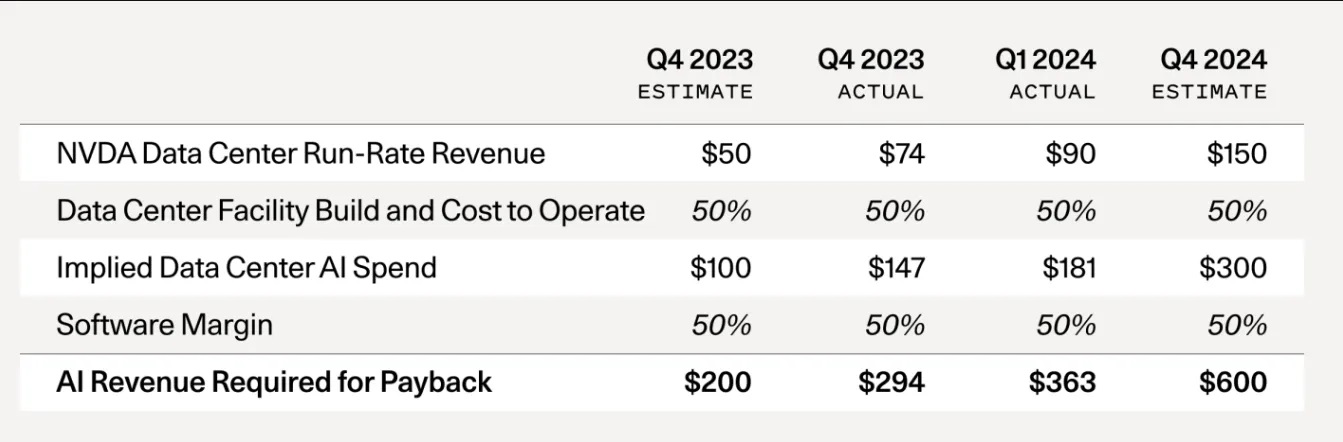1343x442 pixels.
Task: Click the Implied Data Center AI Spend label
Action: (246, 267)
